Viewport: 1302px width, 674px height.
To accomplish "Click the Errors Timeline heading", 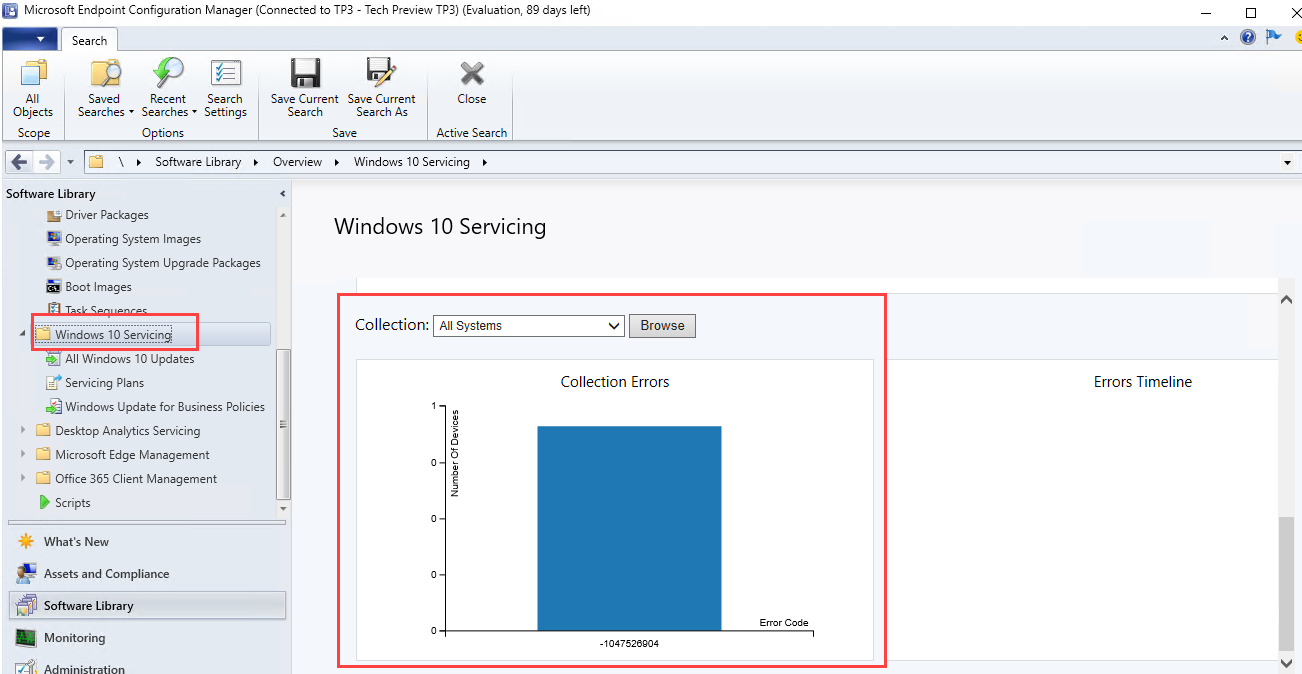I will 1143,382.
